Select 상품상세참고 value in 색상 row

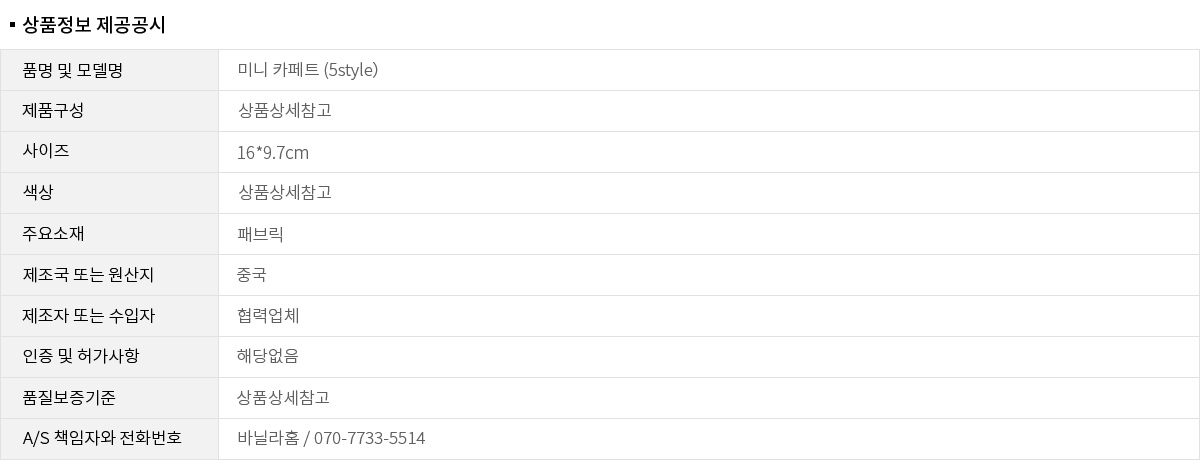[x=284, y=193]
